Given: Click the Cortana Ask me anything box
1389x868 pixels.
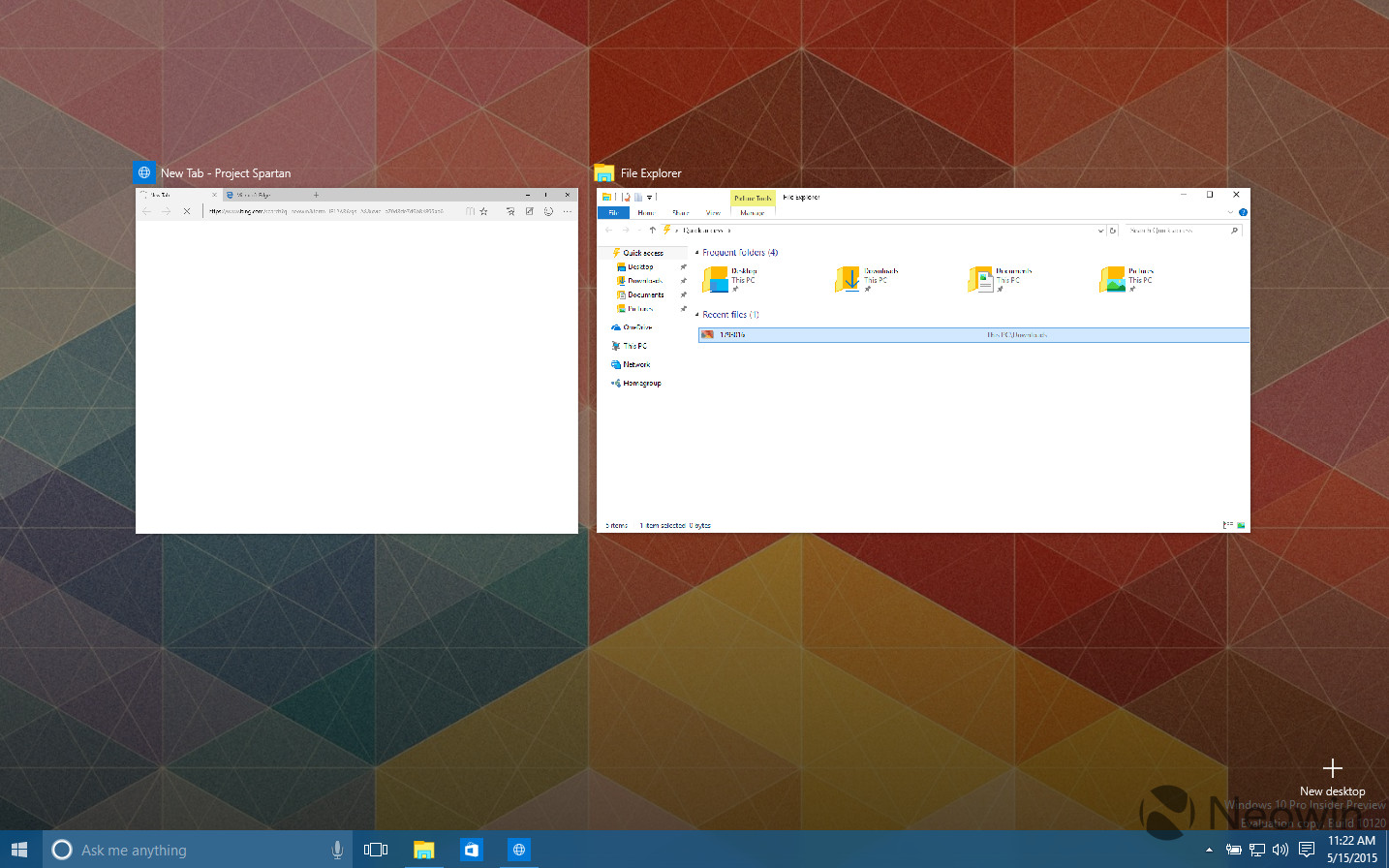Looking at the screenshot, I should [x=199, y=850].
